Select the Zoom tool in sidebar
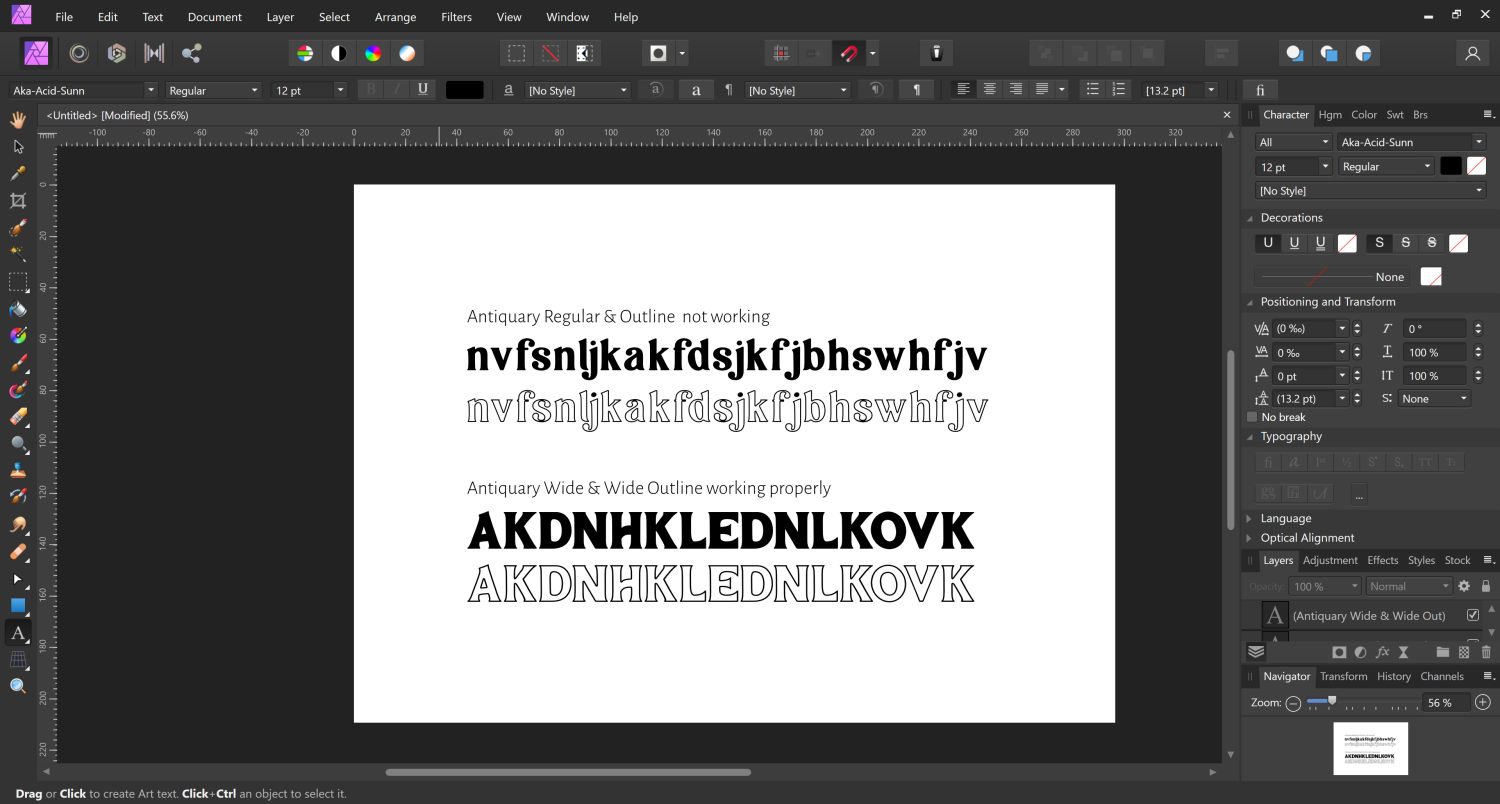The image size is (1500, 804). pyautogui.click(x=18, y=686)
